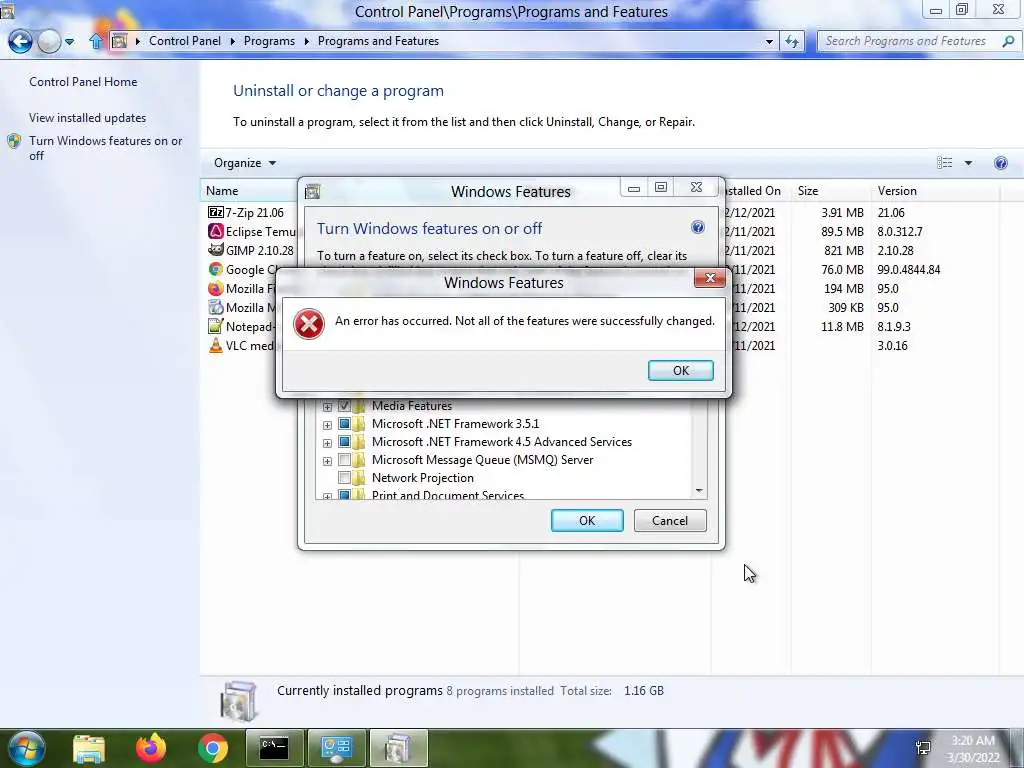Click the red error icon in dialog
This screenshot has height=768, width=1024.
[309, 323]
